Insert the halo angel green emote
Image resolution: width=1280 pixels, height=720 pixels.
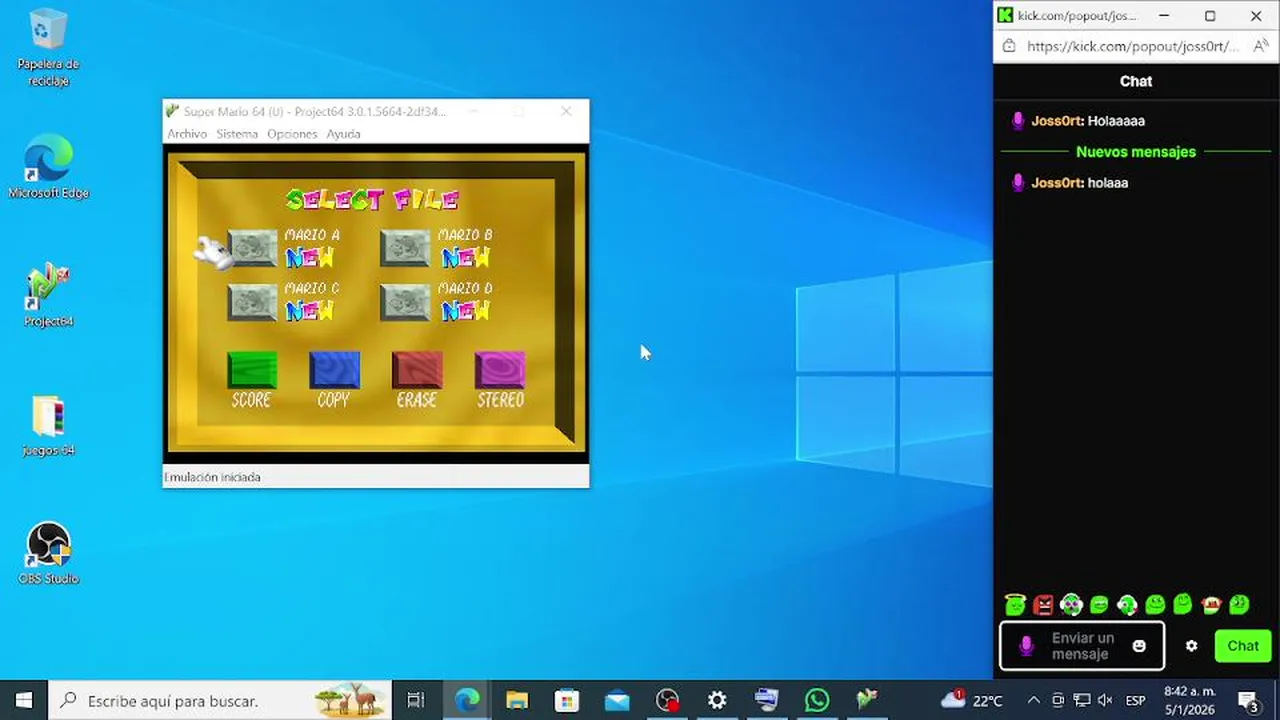tap(1016, 604)
